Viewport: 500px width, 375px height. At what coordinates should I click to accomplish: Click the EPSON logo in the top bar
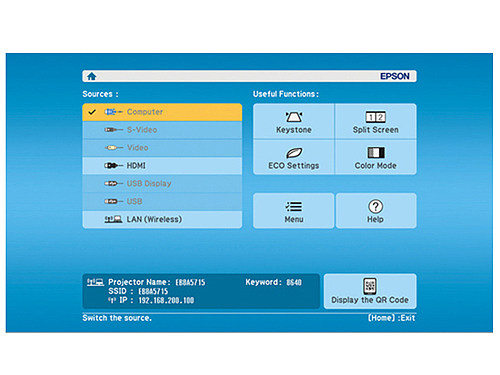click(395, 76)
